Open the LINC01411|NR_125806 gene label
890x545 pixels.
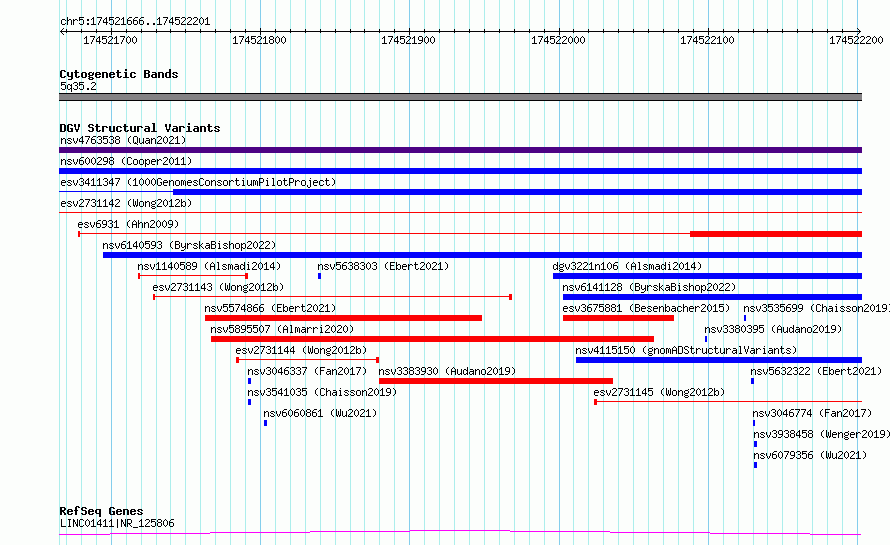[x=117, y=523]
